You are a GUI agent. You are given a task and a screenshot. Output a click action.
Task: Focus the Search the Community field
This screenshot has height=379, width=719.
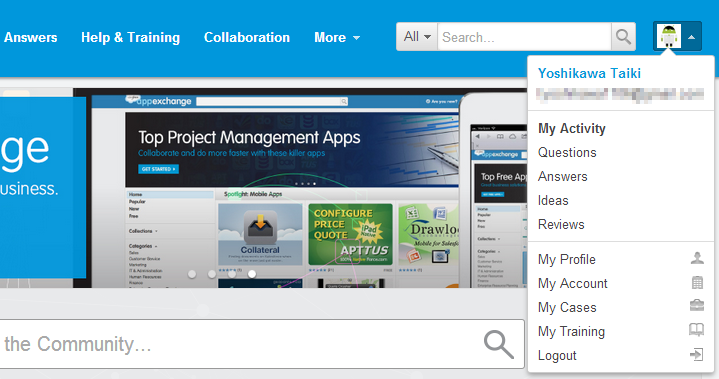tap(261, 344)
